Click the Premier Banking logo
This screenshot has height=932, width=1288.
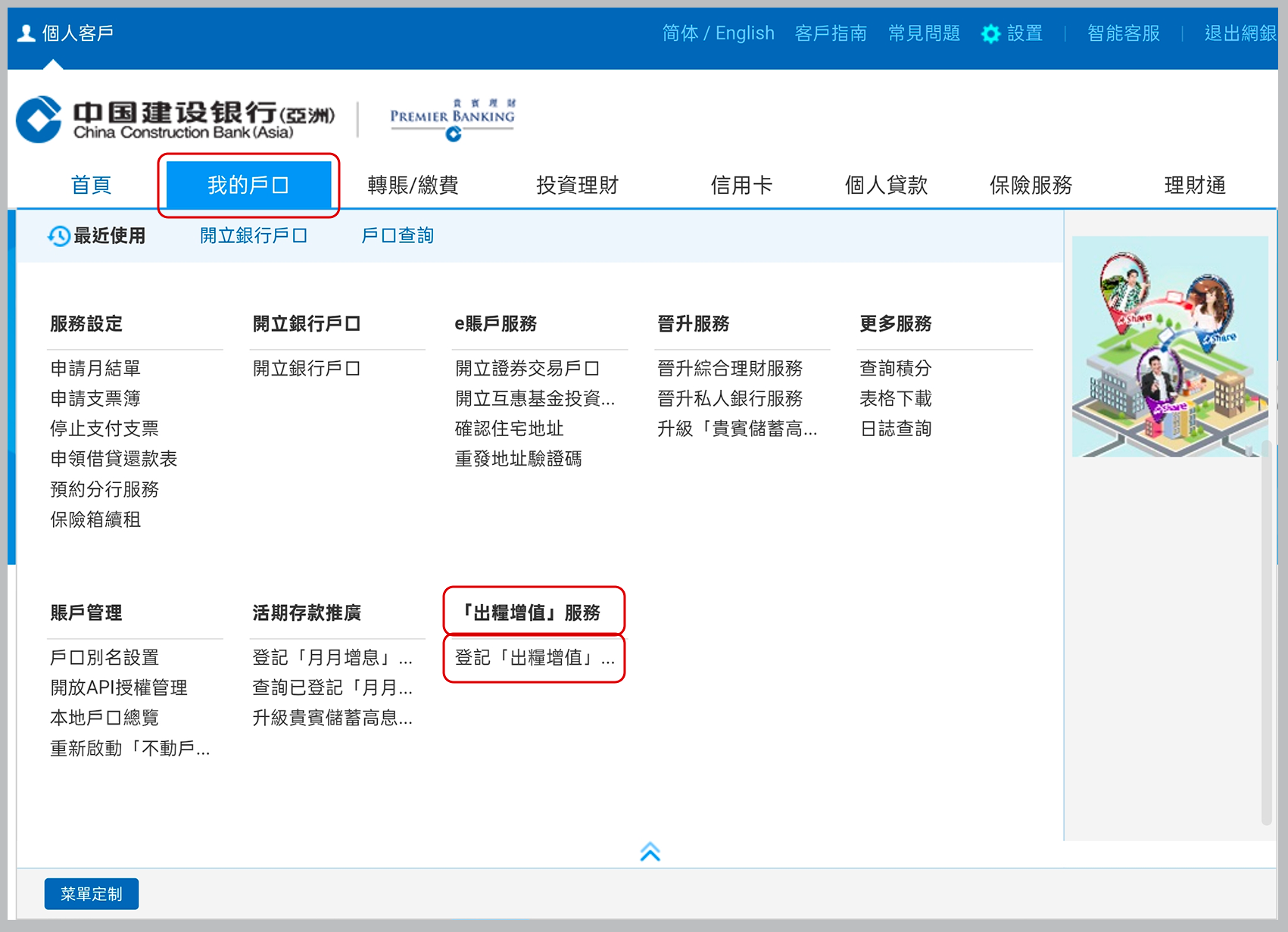pos(452,120)
